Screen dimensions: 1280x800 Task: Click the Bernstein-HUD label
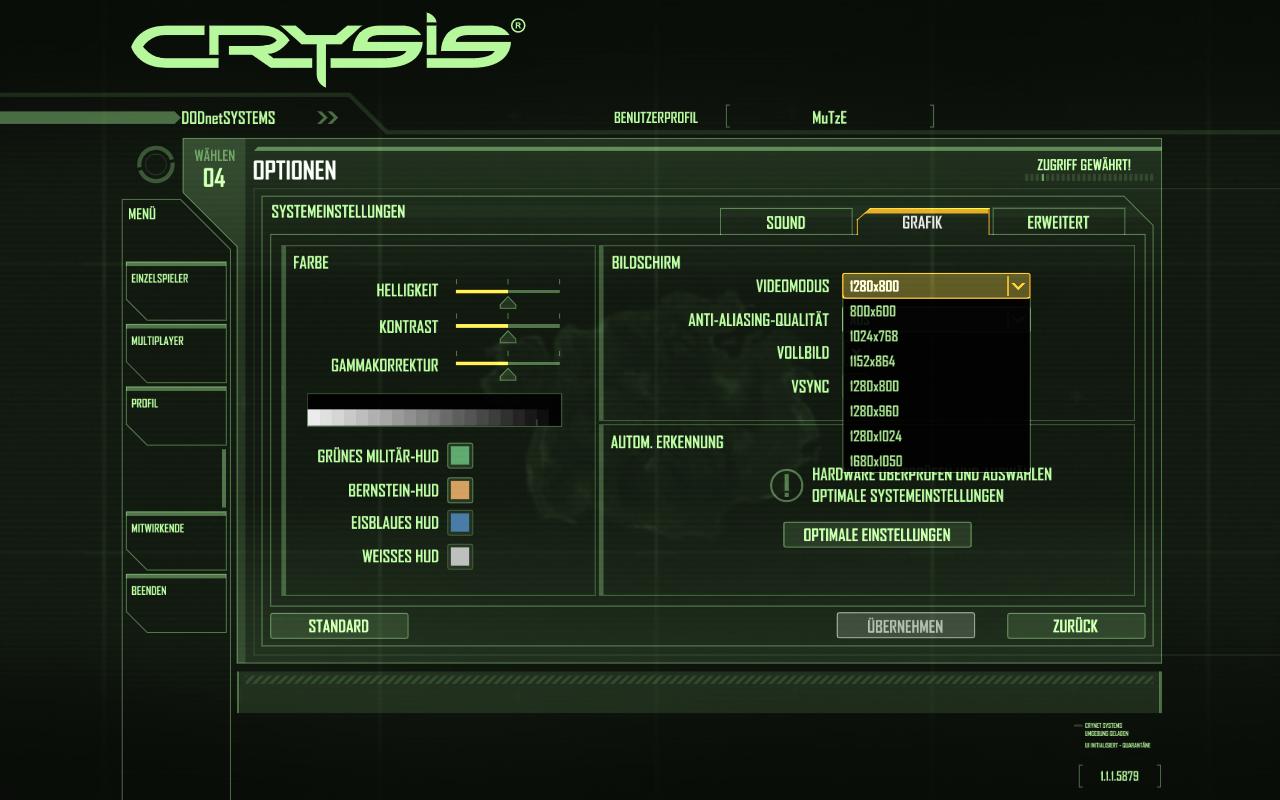tap(394, 491)
